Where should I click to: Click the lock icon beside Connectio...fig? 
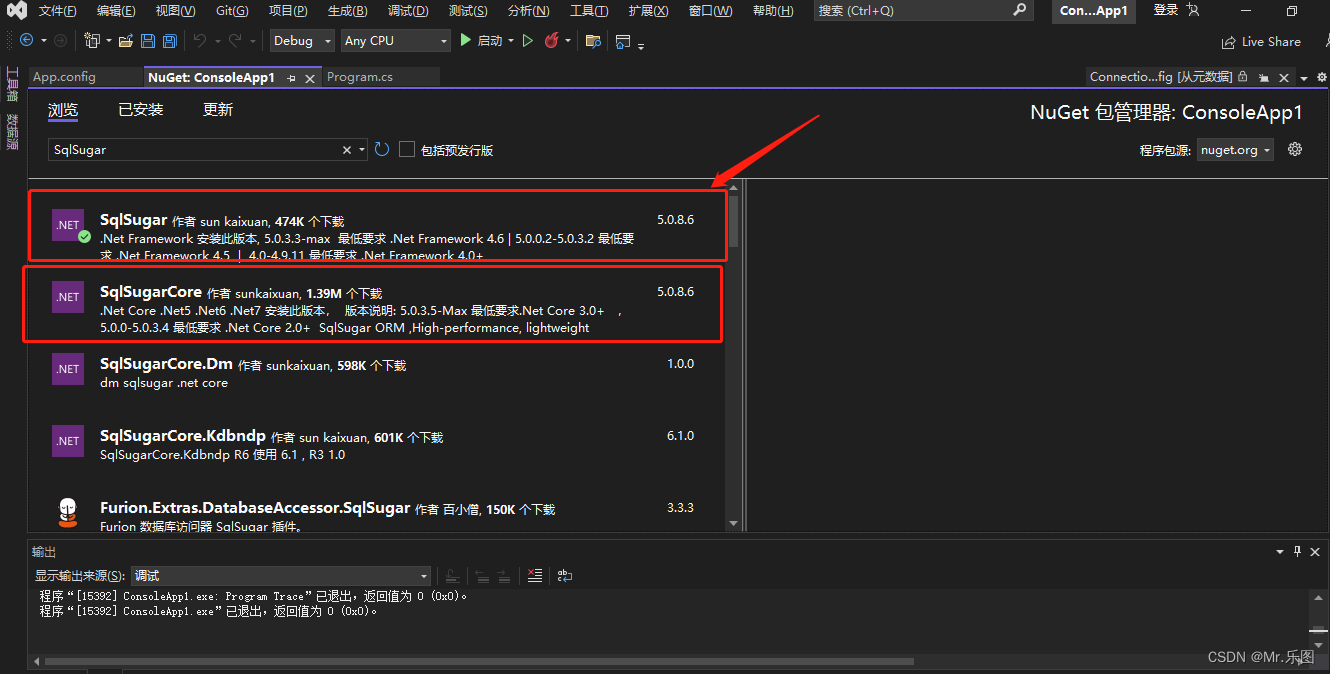pyautogui.click(x=1243, y=76)
